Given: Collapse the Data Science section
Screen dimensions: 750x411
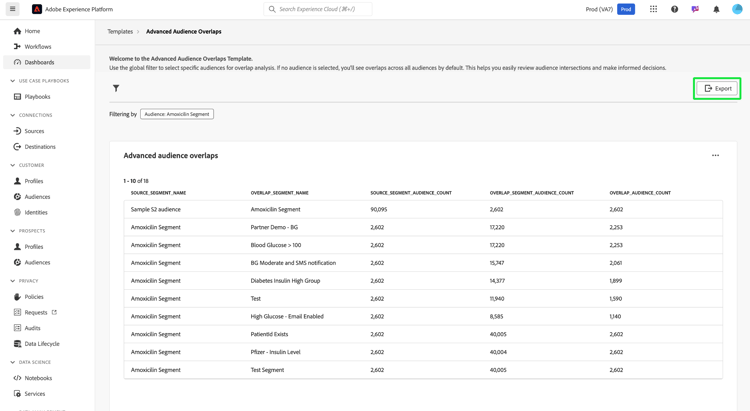Looking at the screenshot, I should pyautogui.click(x=13, y=362).
